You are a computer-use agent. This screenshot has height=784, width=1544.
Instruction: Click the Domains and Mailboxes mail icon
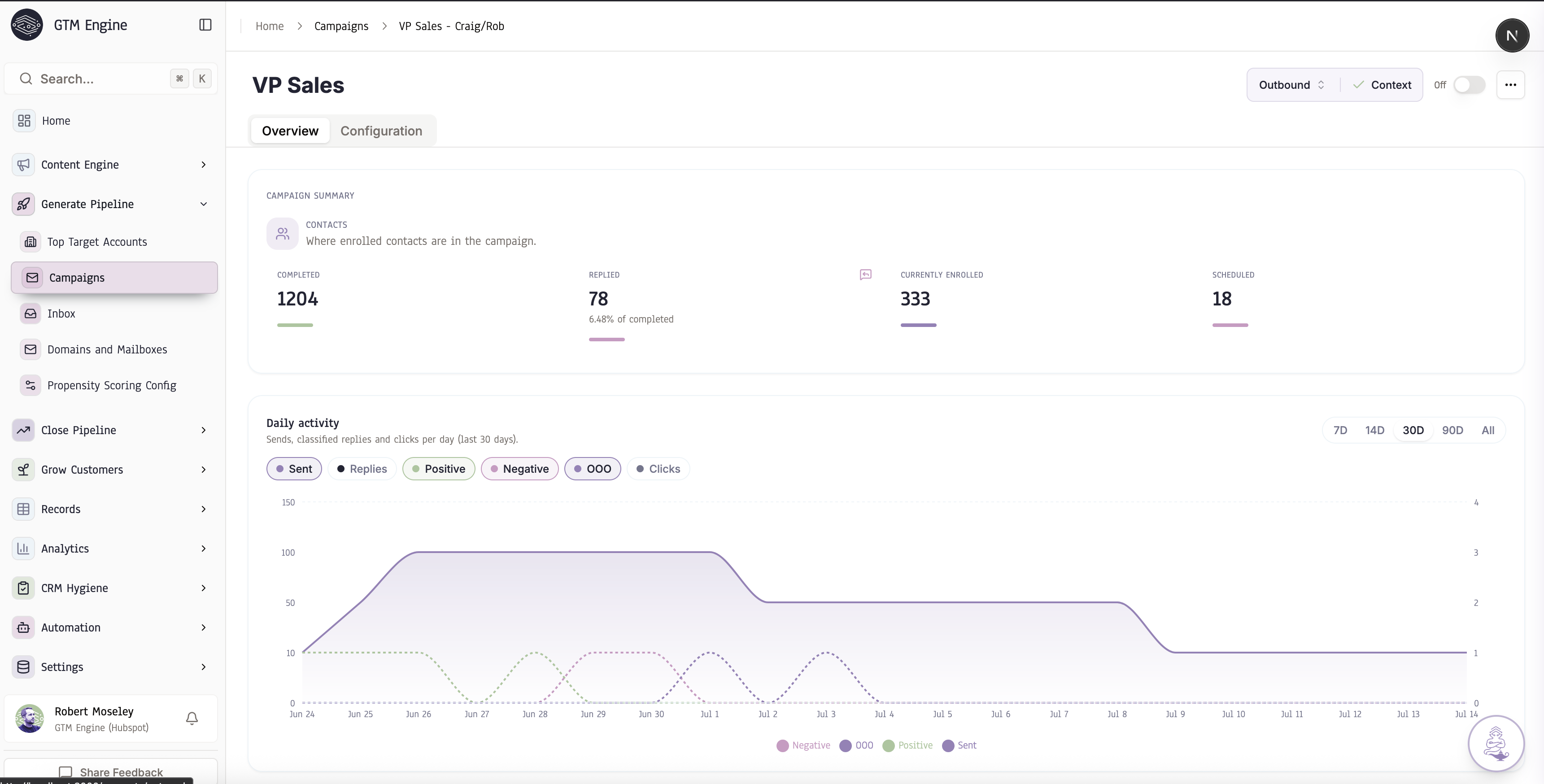(31, 349)
